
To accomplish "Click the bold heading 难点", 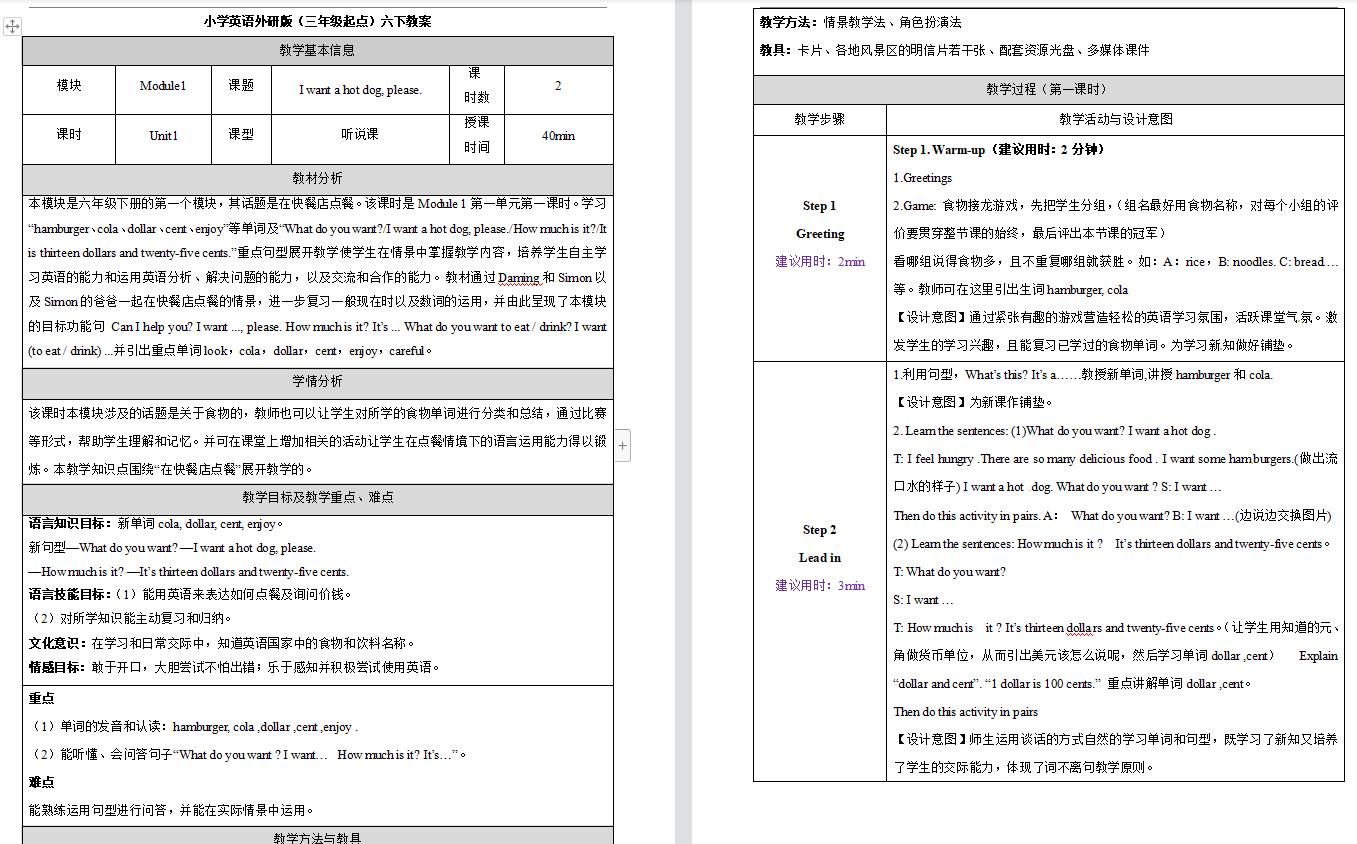I will pos(42,783).
